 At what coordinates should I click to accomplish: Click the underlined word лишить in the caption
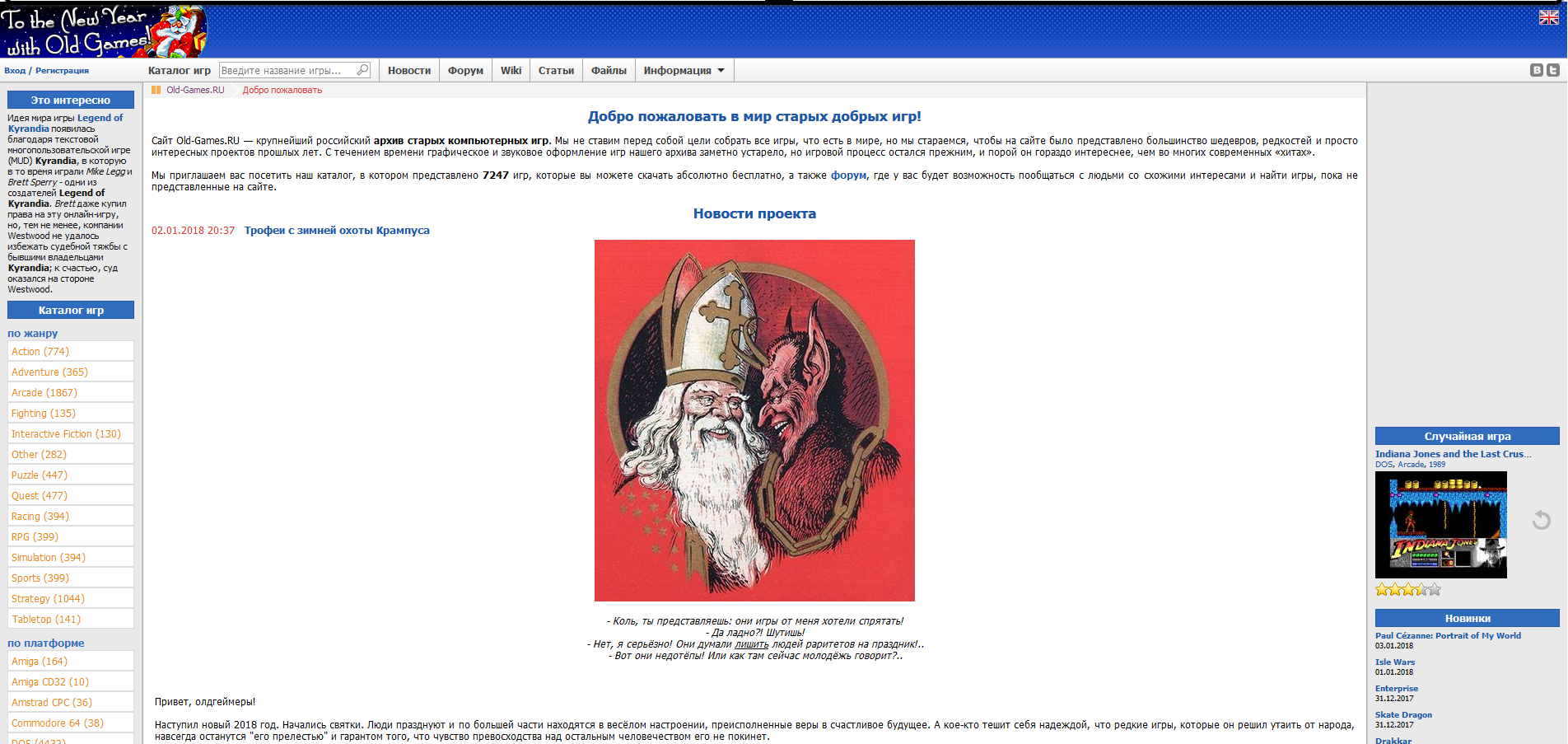pyautogui.click(x=751, y=644)
